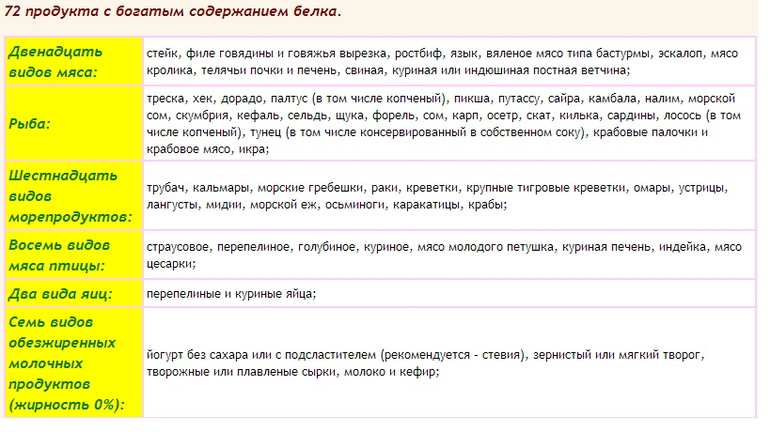Click the word "трубач" in the seafood row

(x=167, y=188)
